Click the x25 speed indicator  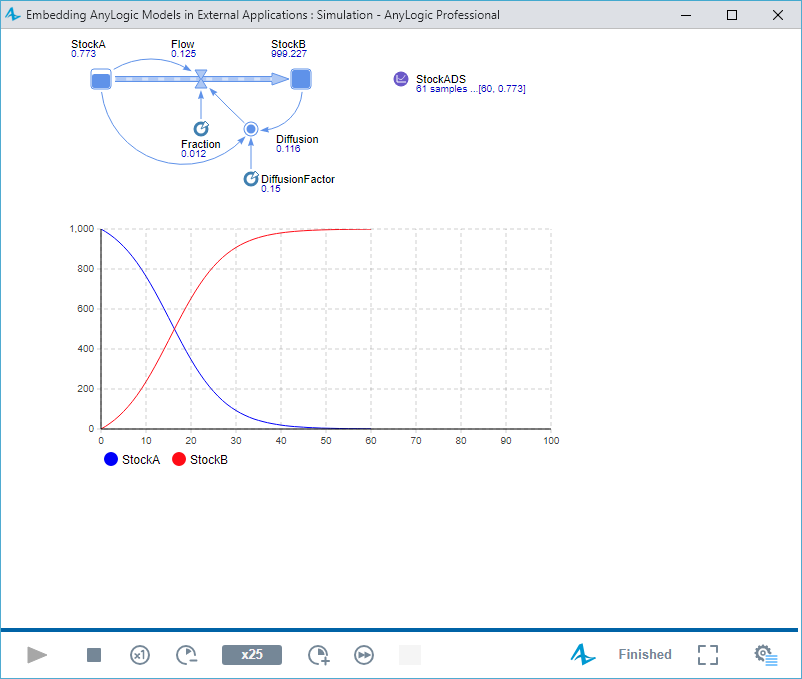tap(252, 655)
